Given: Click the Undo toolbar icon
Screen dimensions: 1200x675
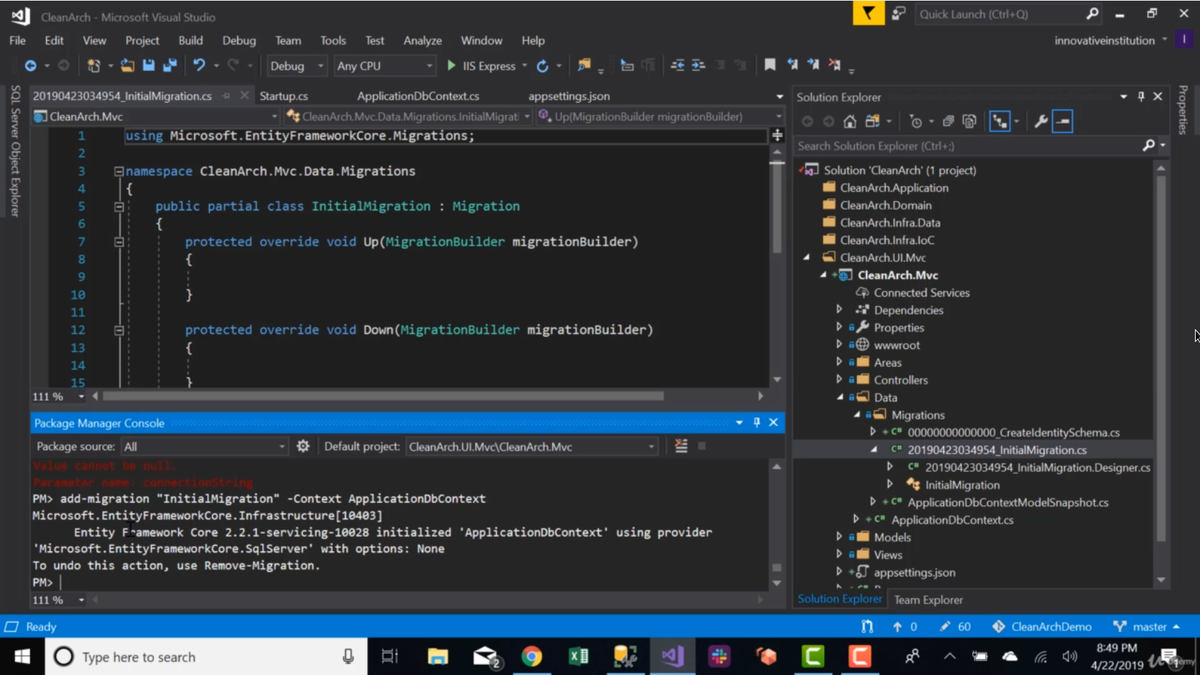Looking at the screenshot, I should [x=199, y=66].
